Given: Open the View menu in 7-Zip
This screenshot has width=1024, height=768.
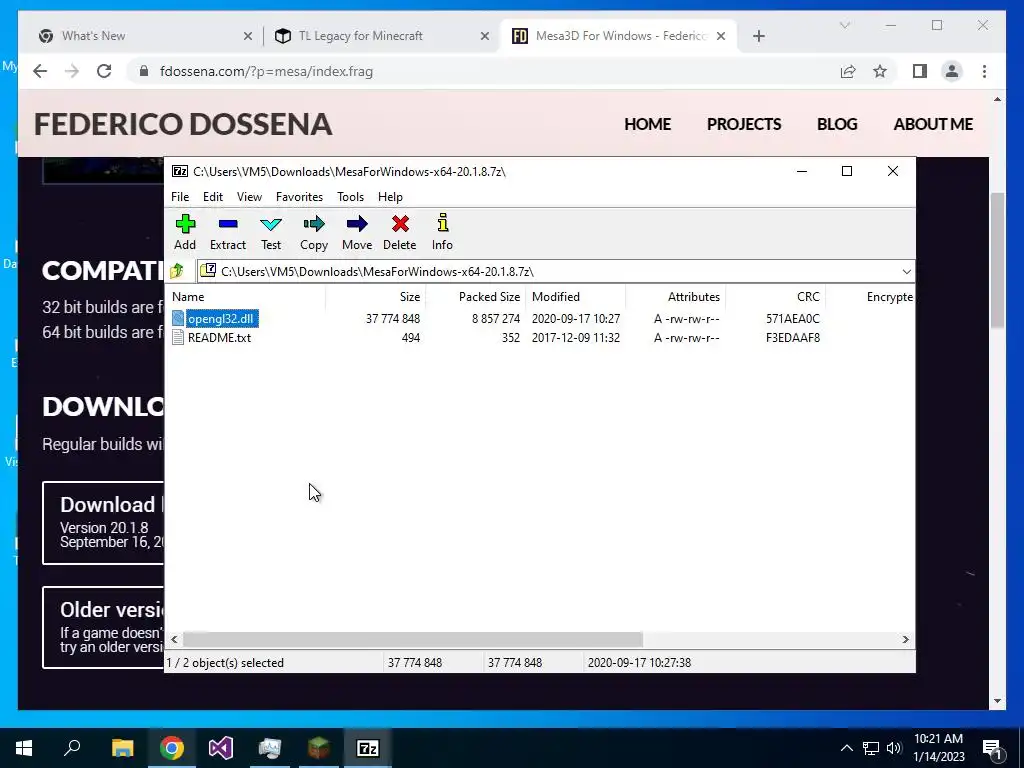Looking at the screenshot, I should pos(249,197).
